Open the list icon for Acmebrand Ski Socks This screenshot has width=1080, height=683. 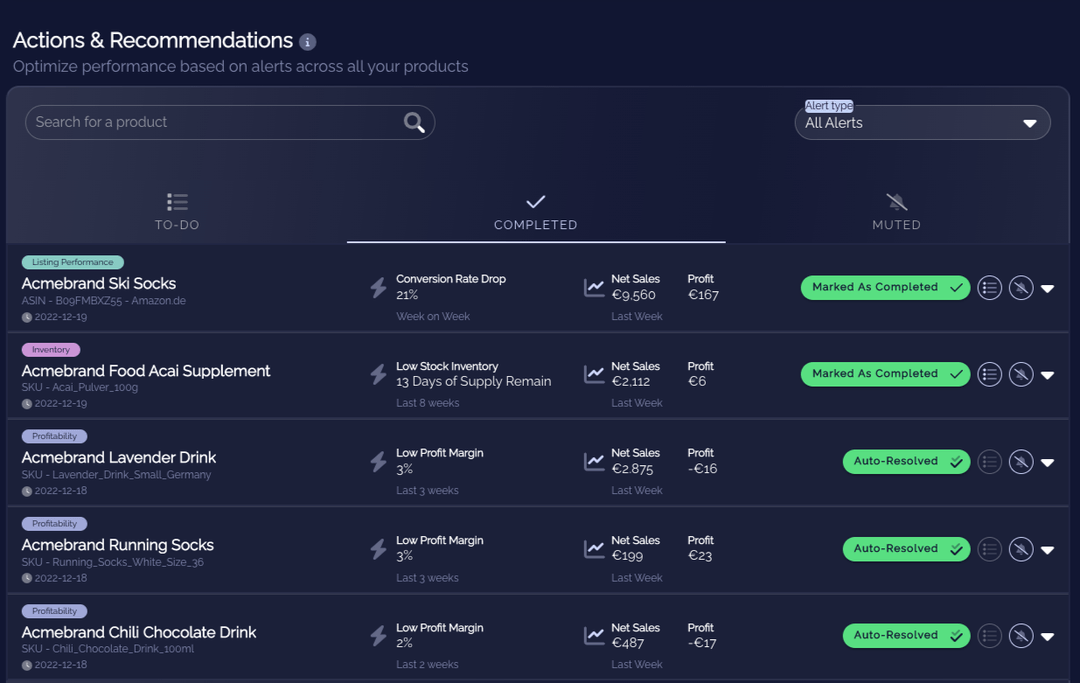pyautogui.click(x=989, y=288)
